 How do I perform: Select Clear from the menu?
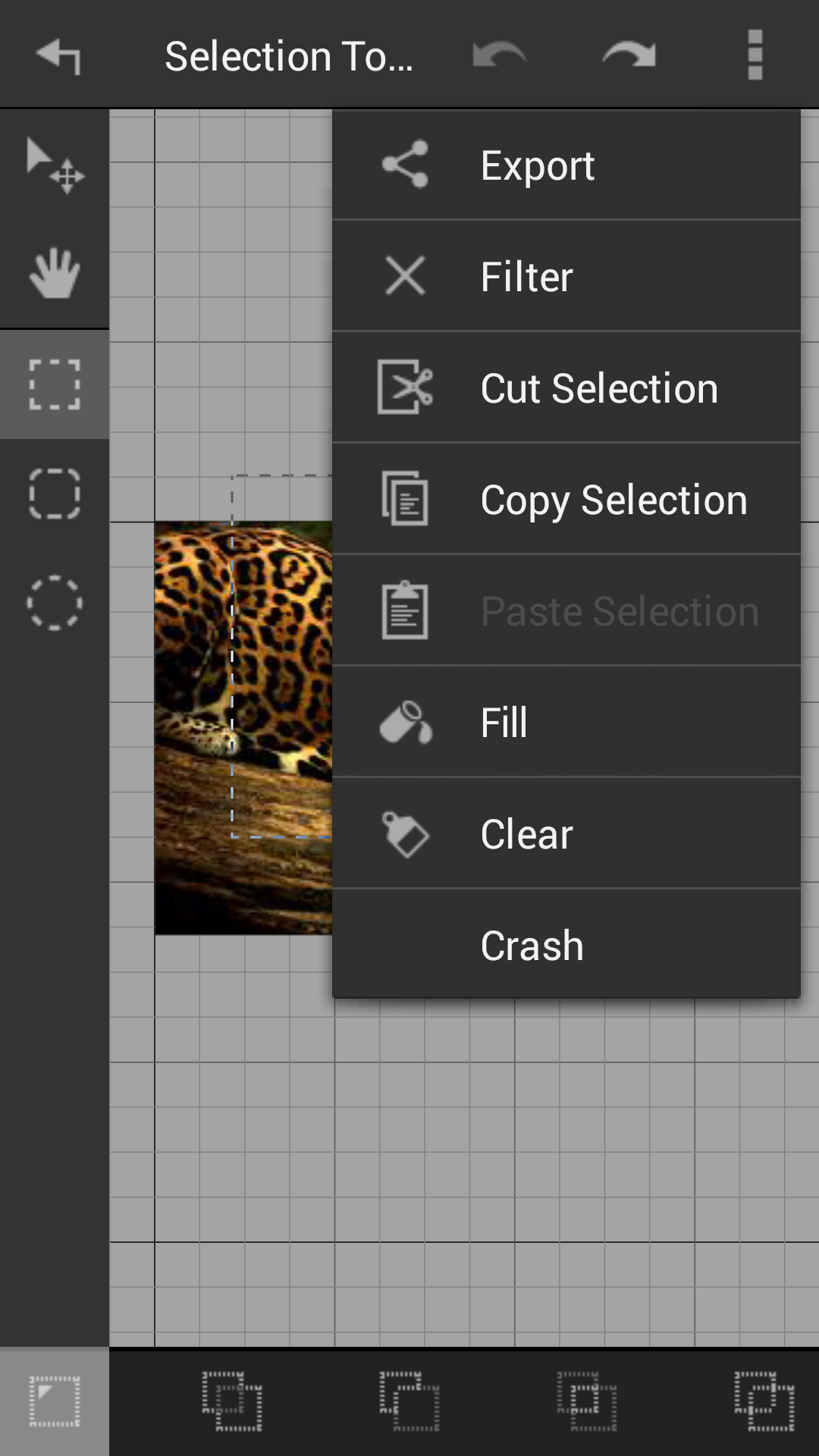566,833
